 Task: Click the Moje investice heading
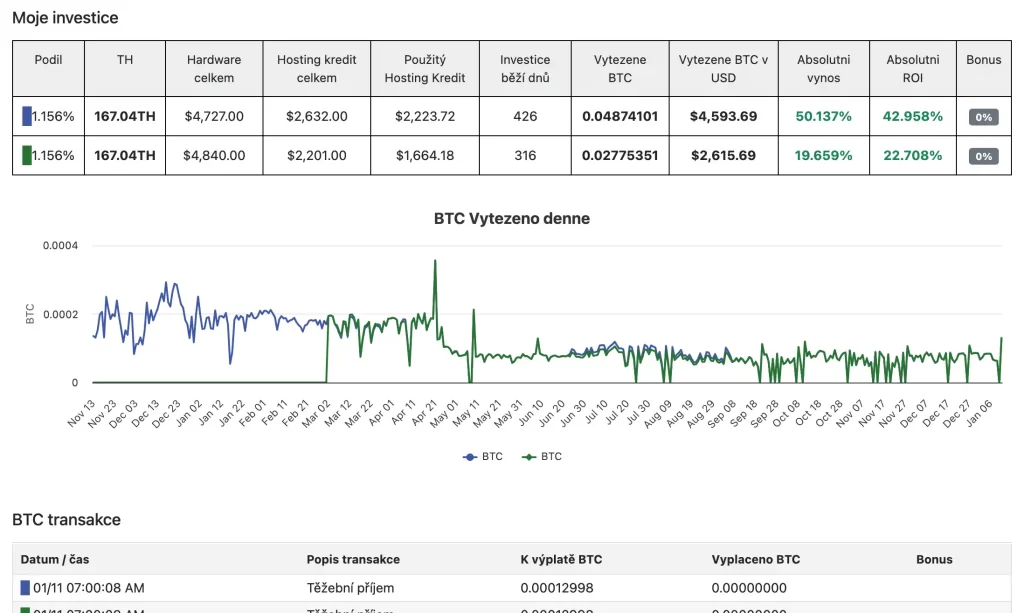(x=65, y=18)
